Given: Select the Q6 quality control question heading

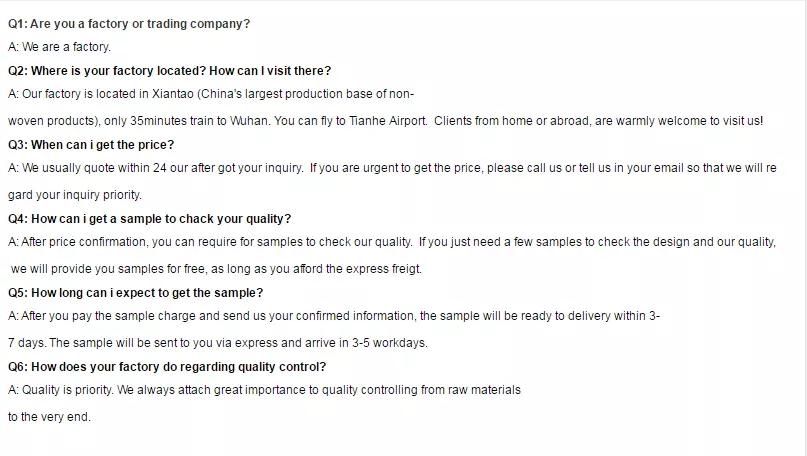Looking at the screenshot, I should point(166,367).
